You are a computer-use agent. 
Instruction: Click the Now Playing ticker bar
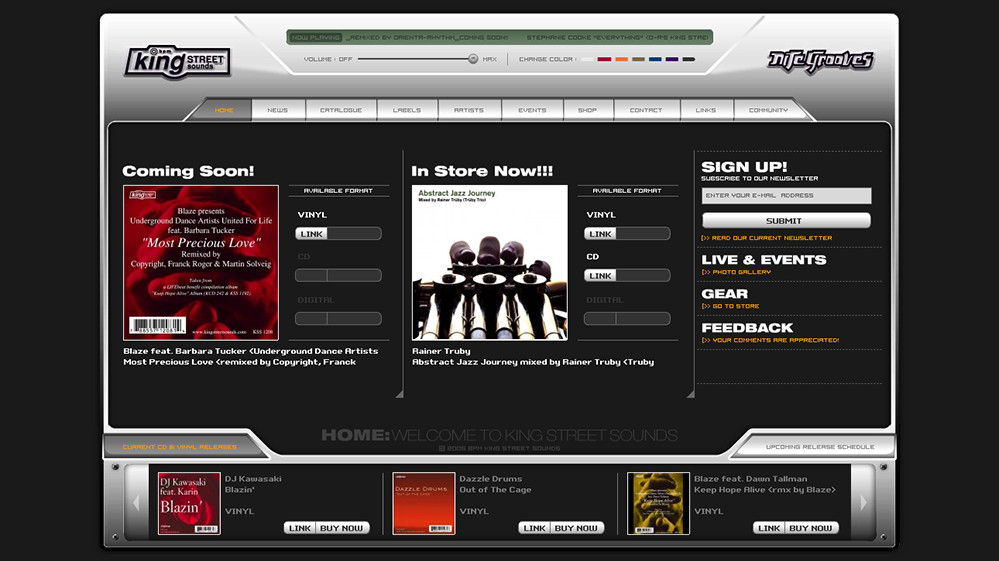click(500, 38)
